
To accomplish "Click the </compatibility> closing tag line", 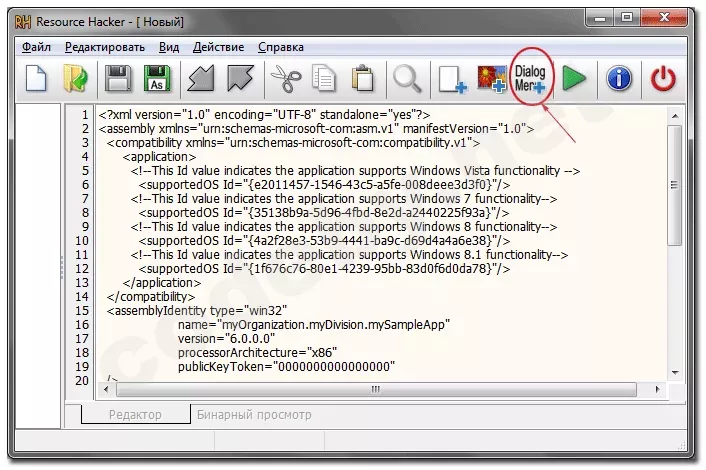I will tap(151, 297).
